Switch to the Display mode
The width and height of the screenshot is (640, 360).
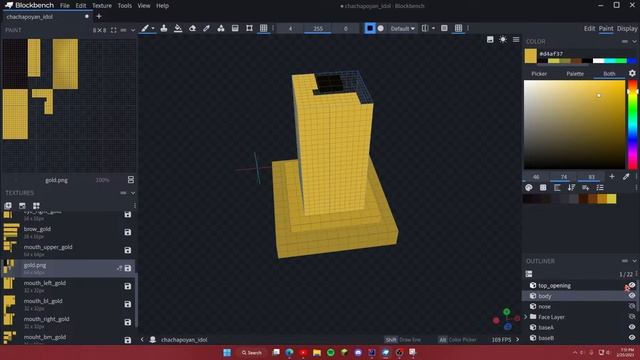627,28
